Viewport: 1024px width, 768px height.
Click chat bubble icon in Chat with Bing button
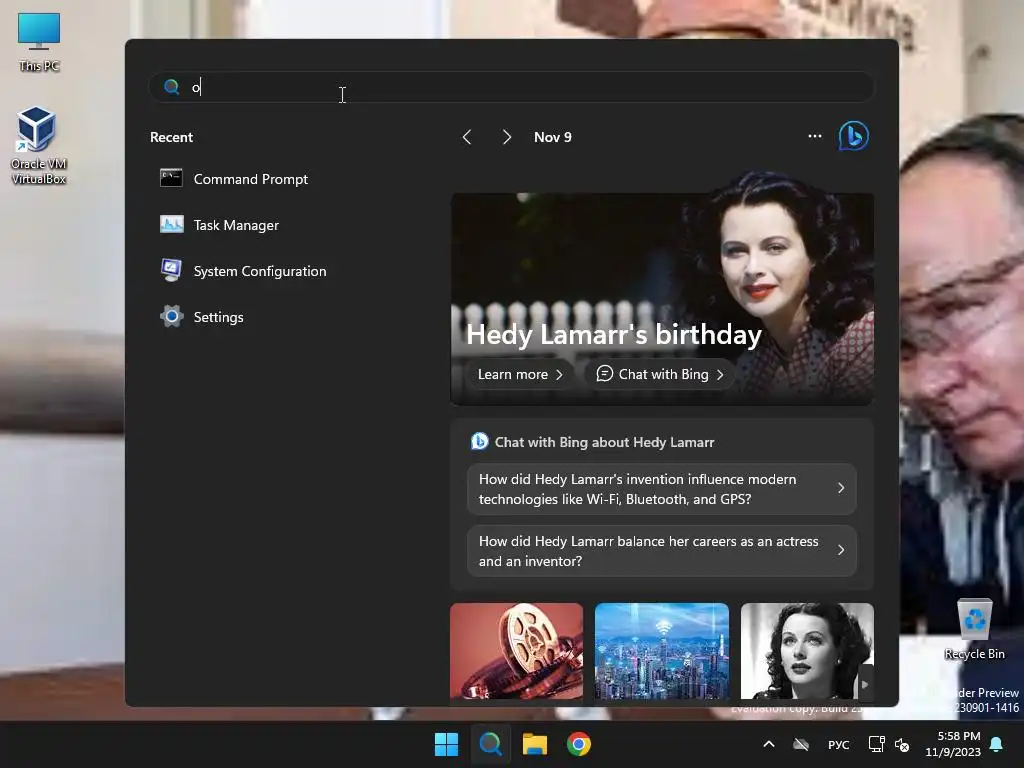(x=605, y=374)
